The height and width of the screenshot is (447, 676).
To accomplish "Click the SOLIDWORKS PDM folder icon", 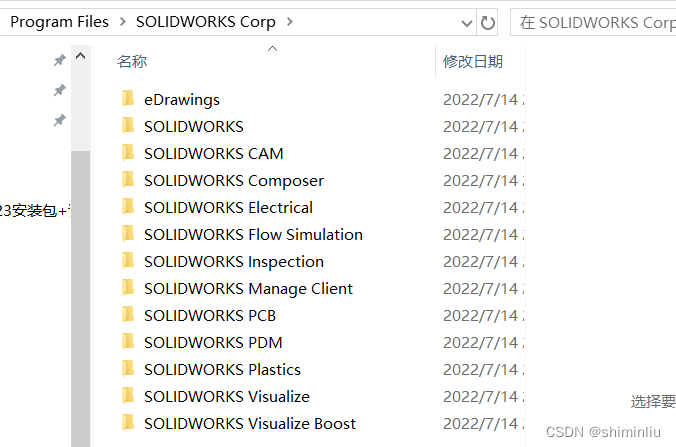I will pyautogui.click(x=128, y=341).
